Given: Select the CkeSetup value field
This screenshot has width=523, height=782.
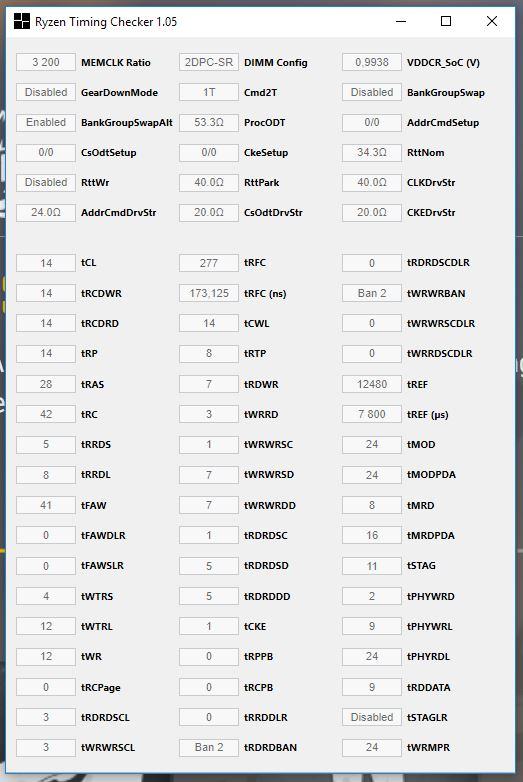Looking at the screenshot, I should click(x=209, y=152).
